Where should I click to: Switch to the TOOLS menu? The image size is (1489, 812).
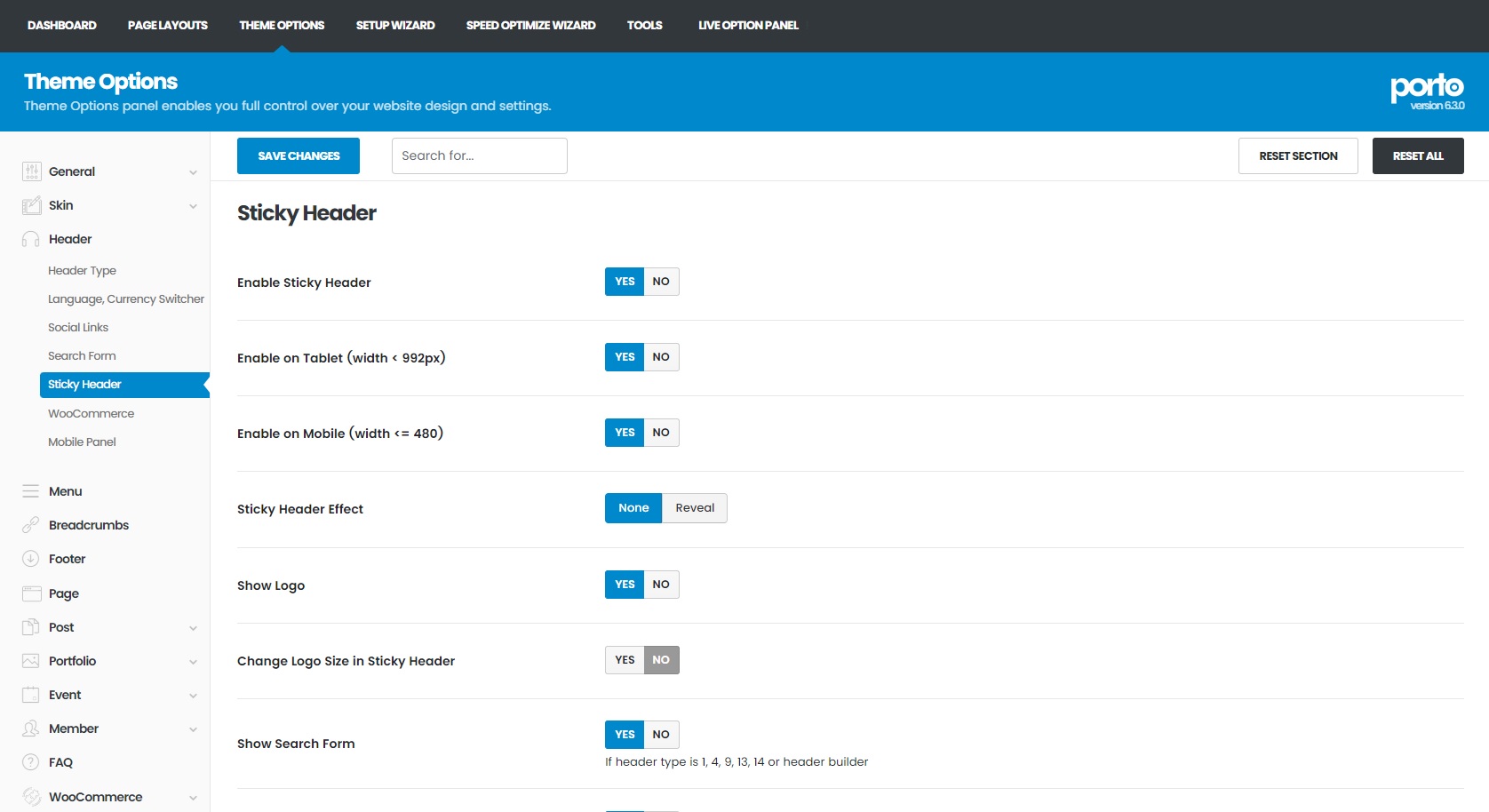coord(644,25)
